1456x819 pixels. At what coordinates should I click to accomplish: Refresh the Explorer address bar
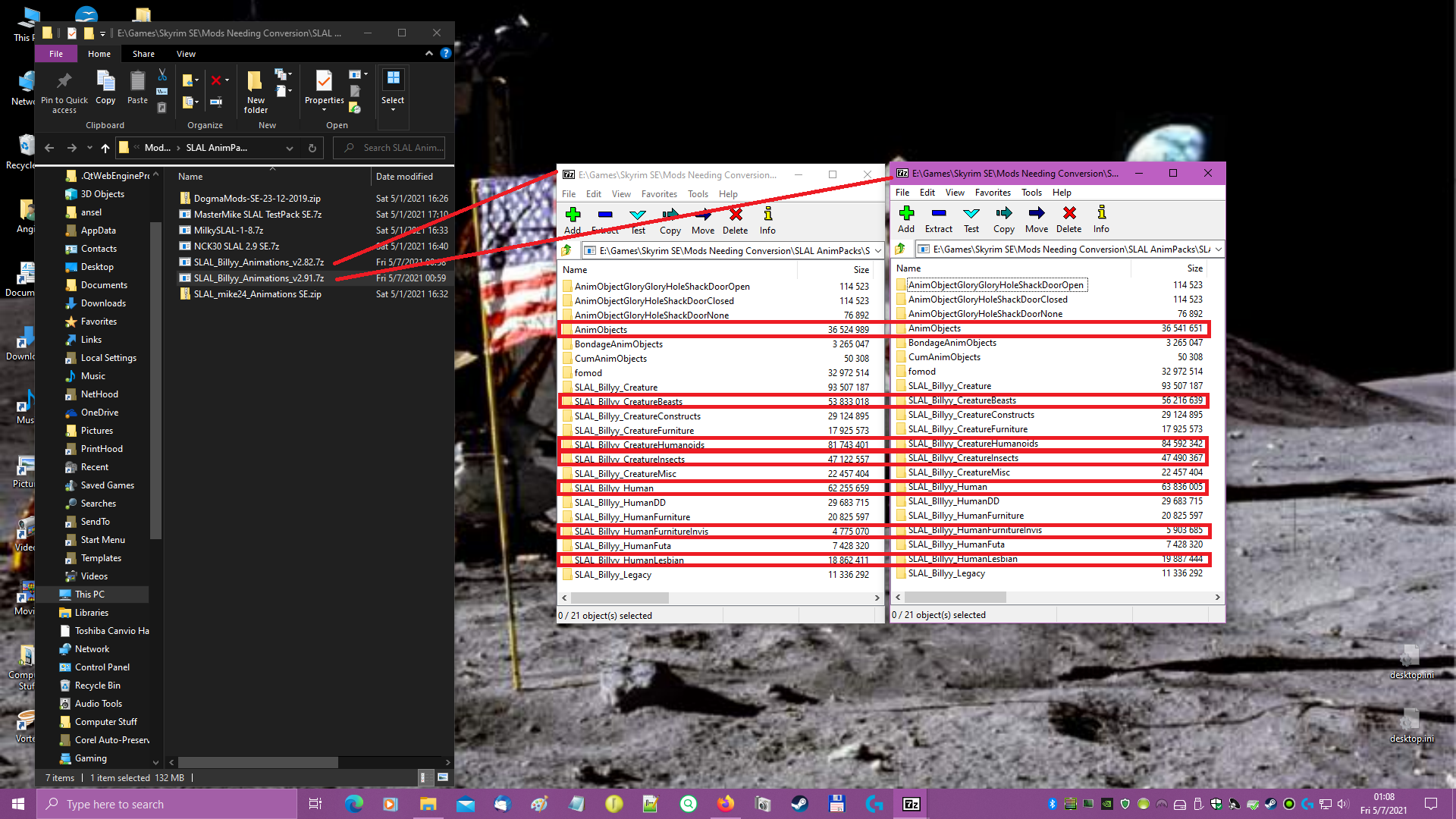312,148
